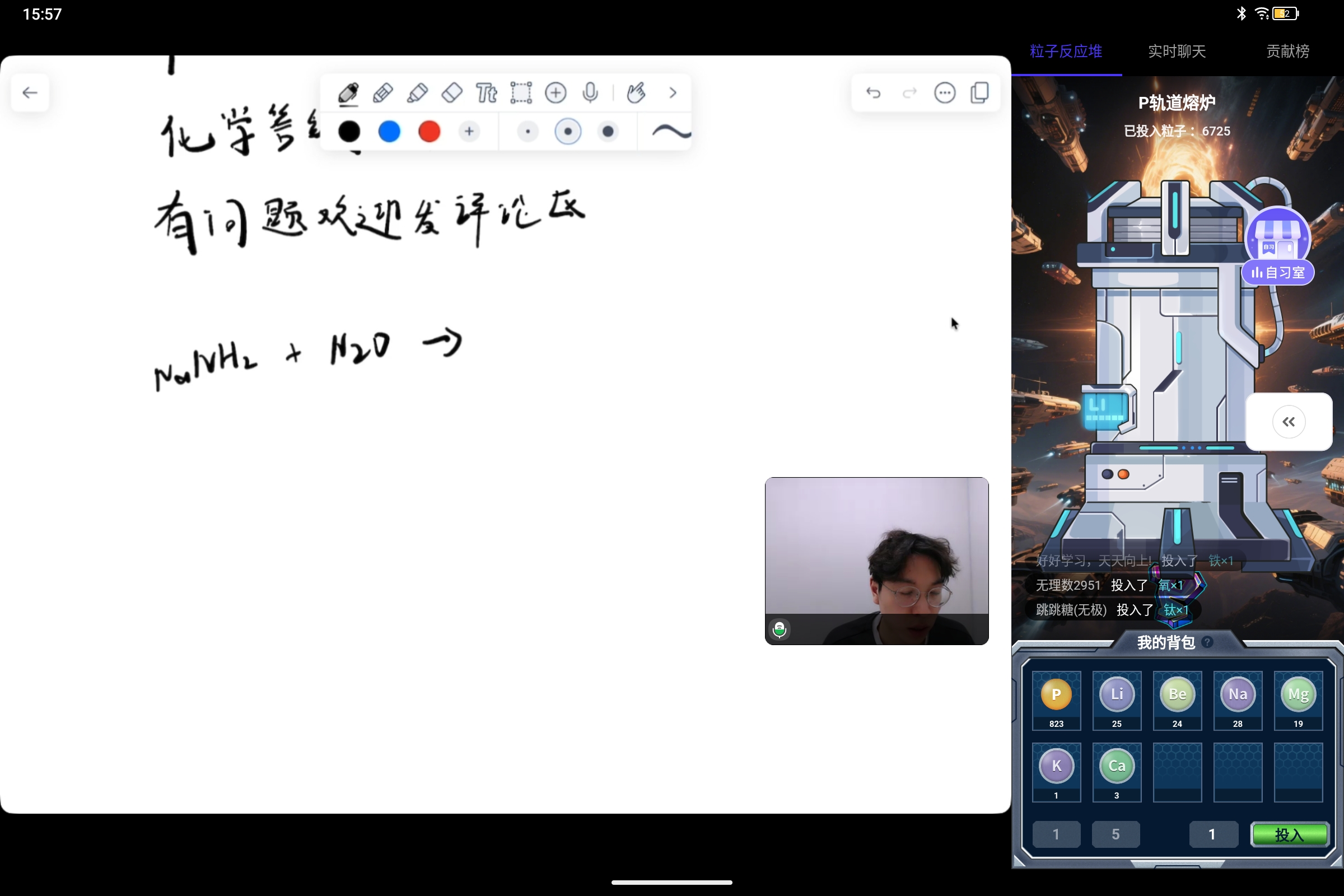Start the microphone recording tool
1344x896 pixels.
click(x=590, y=92)
